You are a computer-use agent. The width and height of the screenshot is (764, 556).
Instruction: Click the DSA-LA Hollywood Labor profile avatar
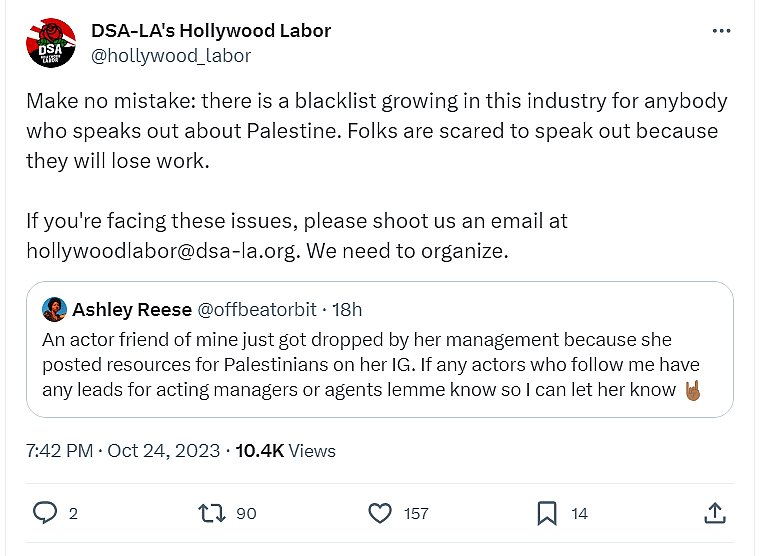click(x=50, y=42)
